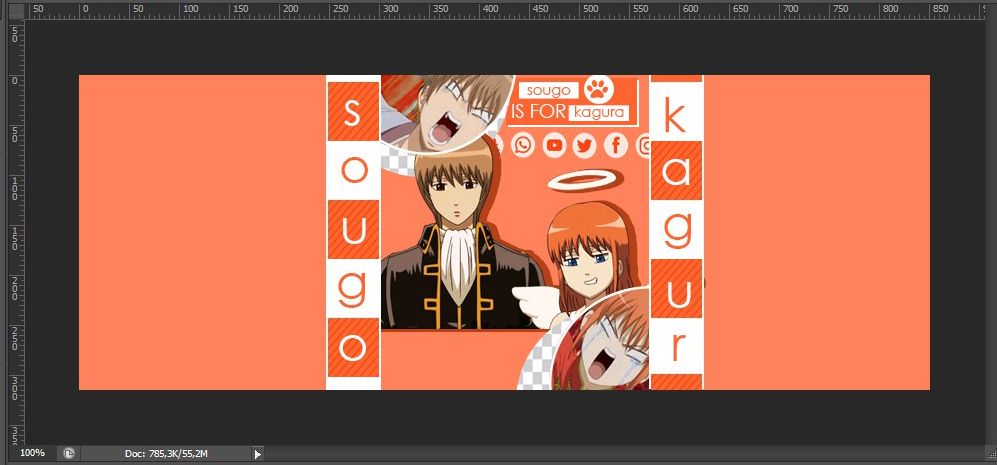Click the letter 'k' tile in right column
997x465 pixels.
coord(676,113)
